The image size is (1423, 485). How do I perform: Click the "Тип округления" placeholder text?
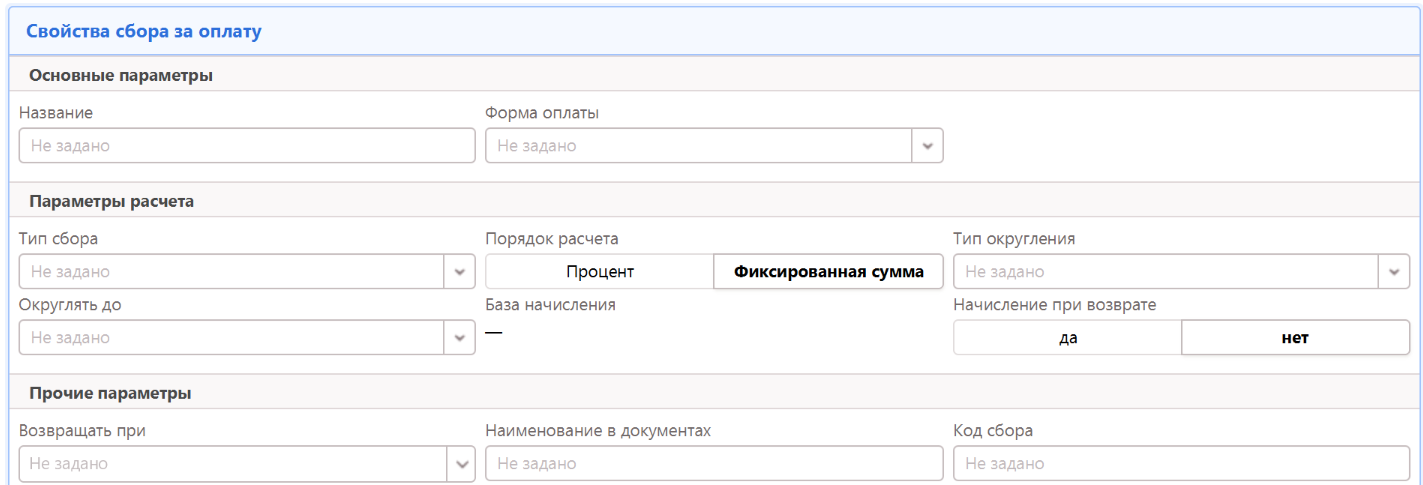pyautogui.click(x=1004, y=272)
